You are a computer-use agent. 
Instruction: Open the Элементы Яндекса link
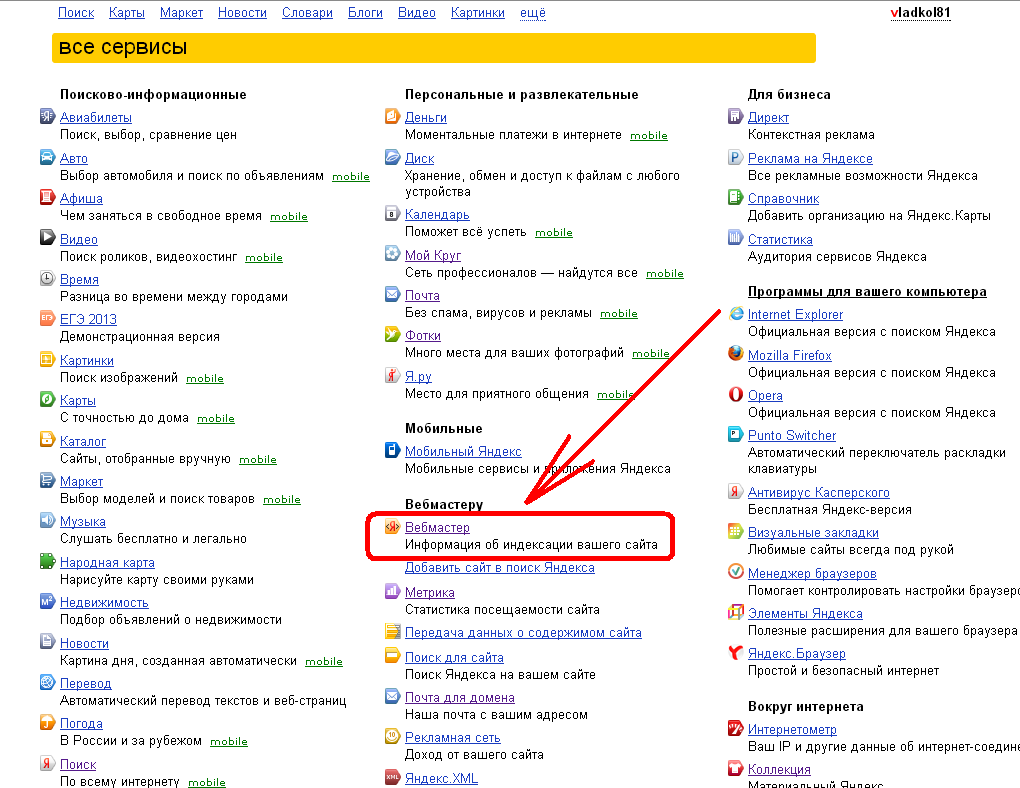[x=805, y=613]
